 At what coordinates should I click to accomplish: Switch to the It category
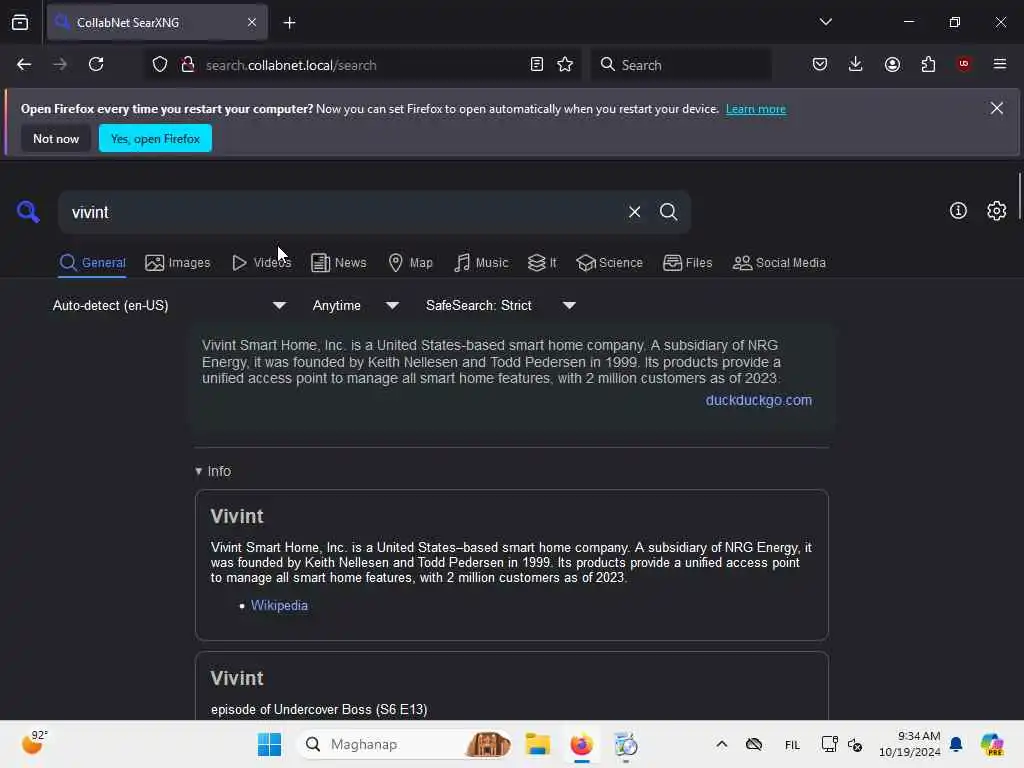[x=542, y=263]
